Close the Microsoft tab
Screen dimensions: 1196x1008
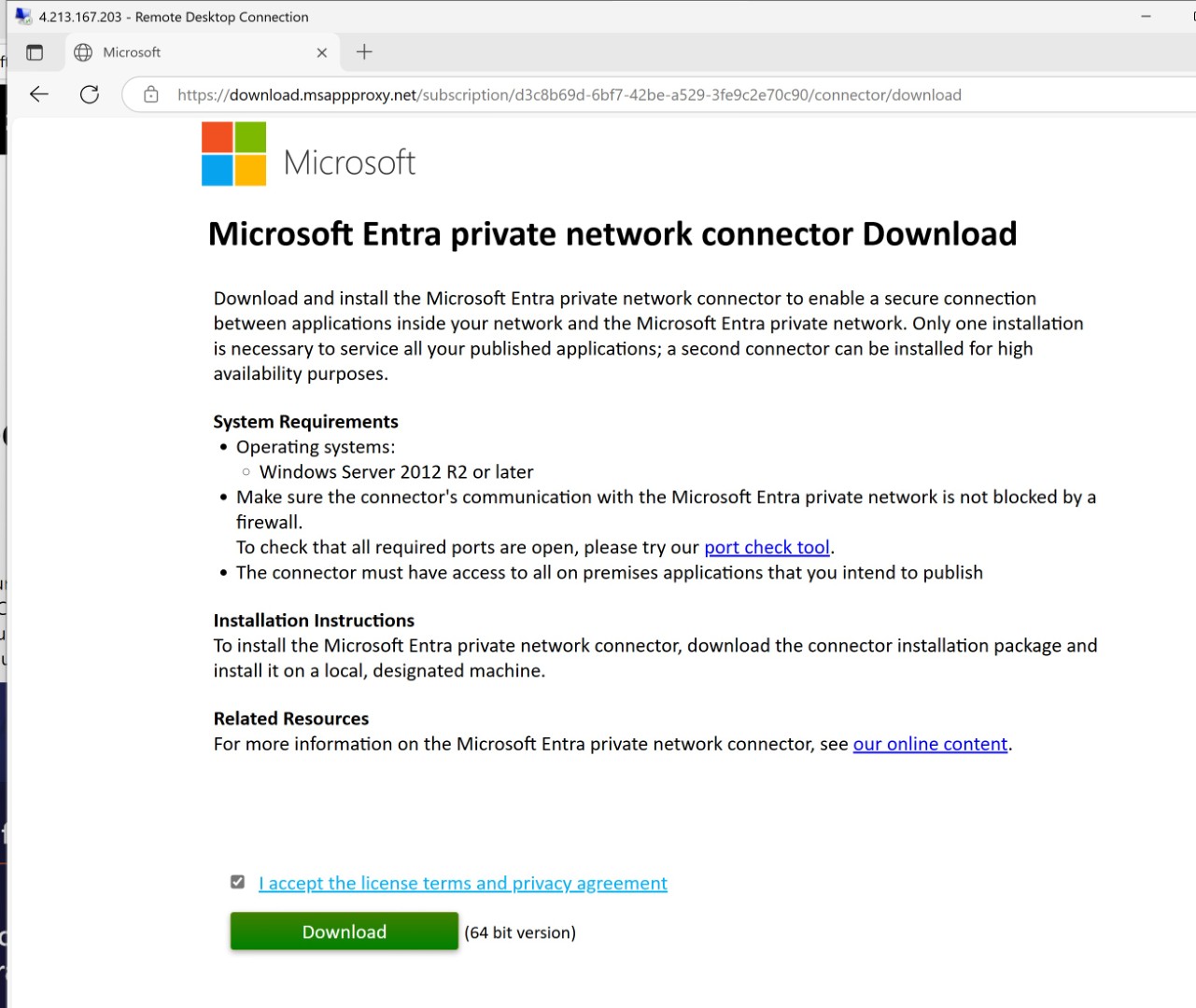click(322, 53)
